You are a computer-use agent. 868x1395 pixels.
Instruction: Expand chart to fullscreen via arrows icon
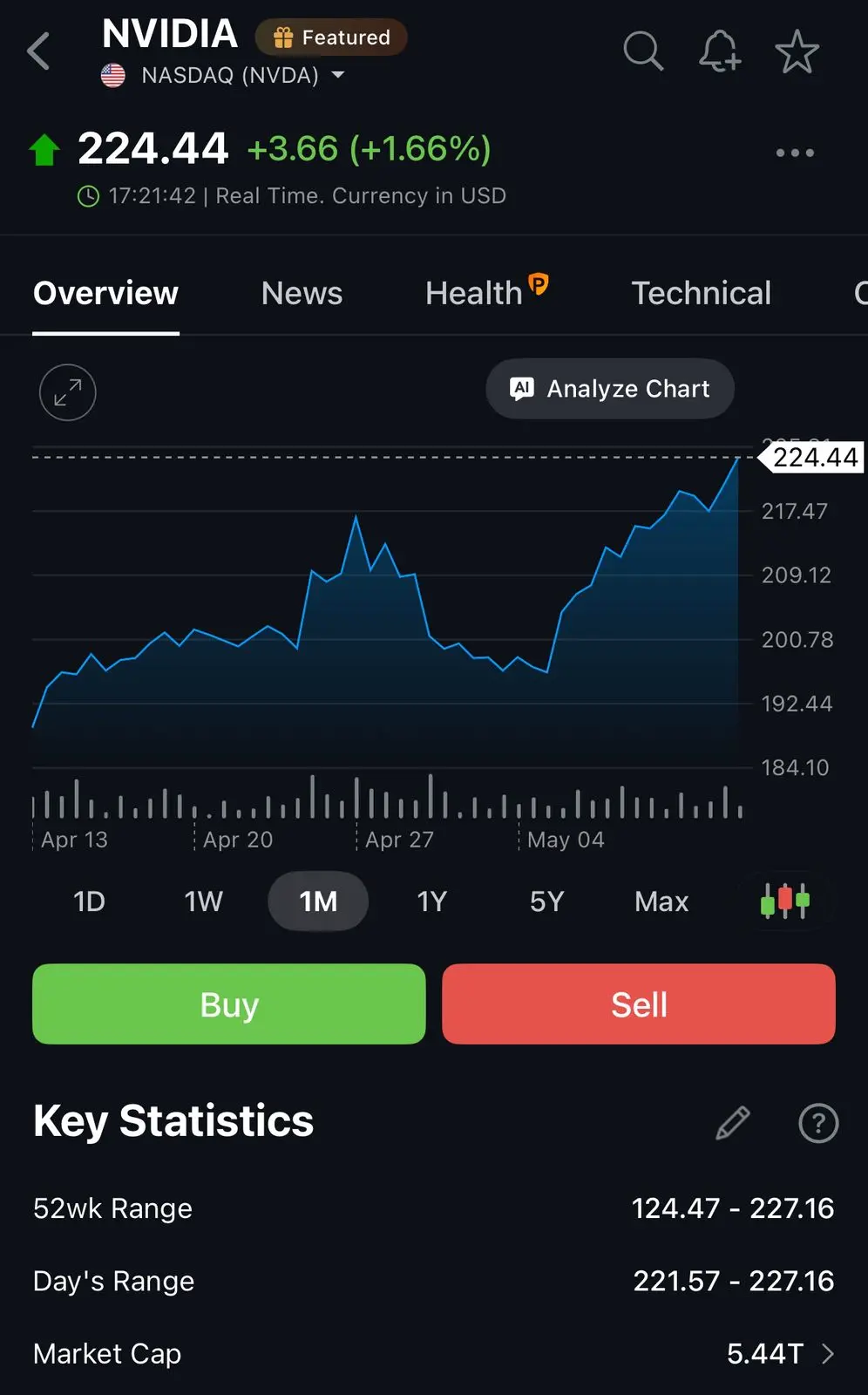click(67, 392)
